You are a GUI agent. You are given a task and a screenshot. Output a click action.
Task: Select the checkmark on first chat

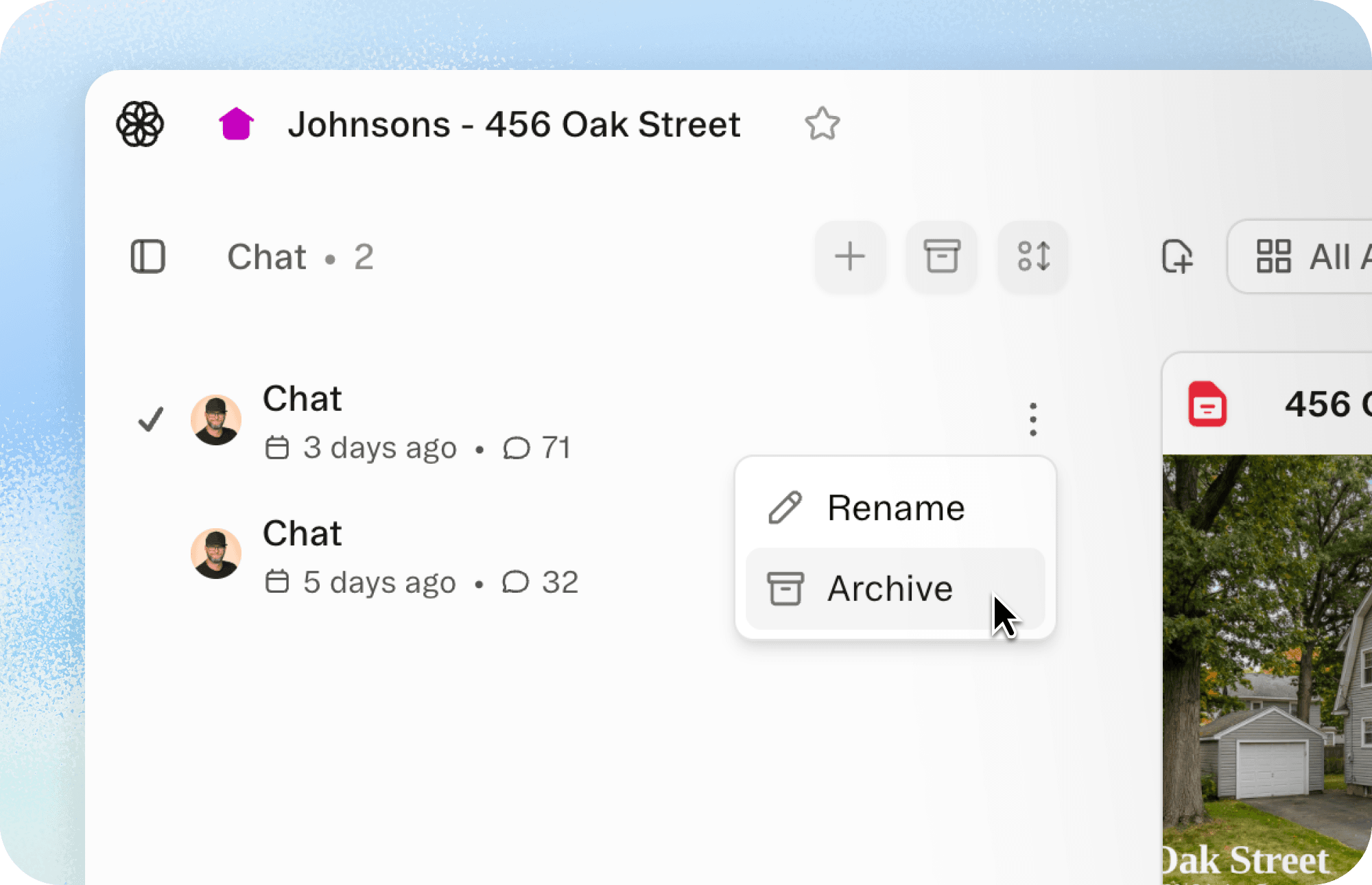(150, 419)
